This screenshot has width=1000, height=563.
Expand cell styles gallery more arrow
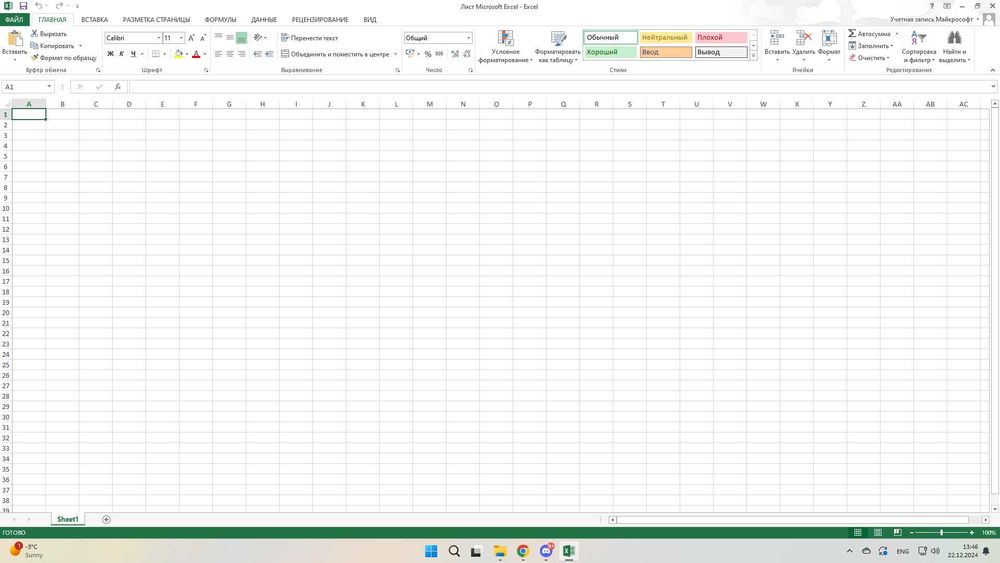753,56
